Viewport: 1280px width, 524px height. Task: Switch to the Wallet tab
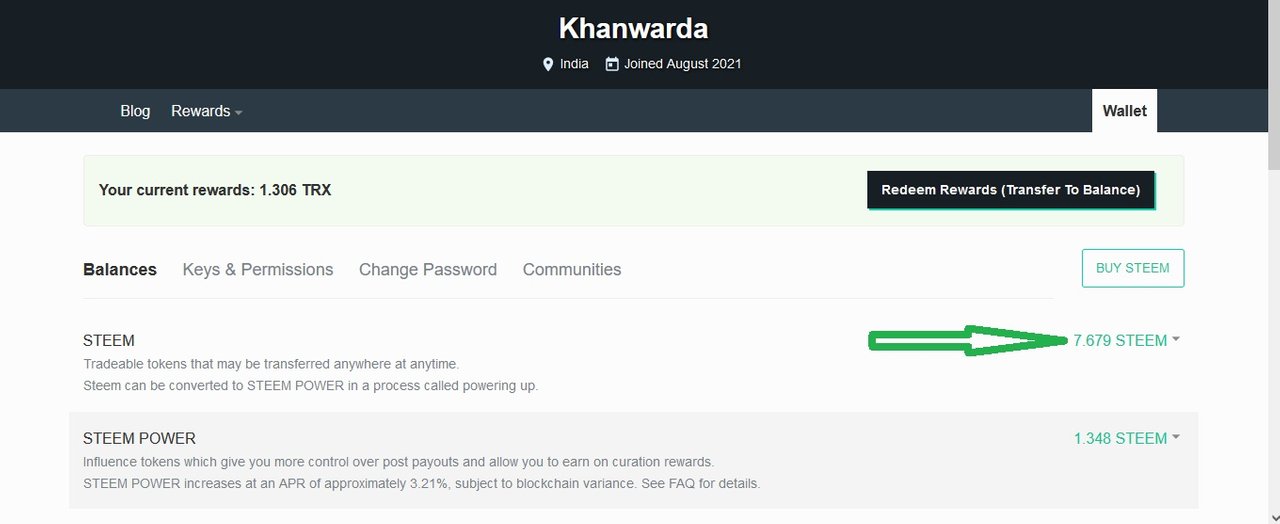[1124, 111]
